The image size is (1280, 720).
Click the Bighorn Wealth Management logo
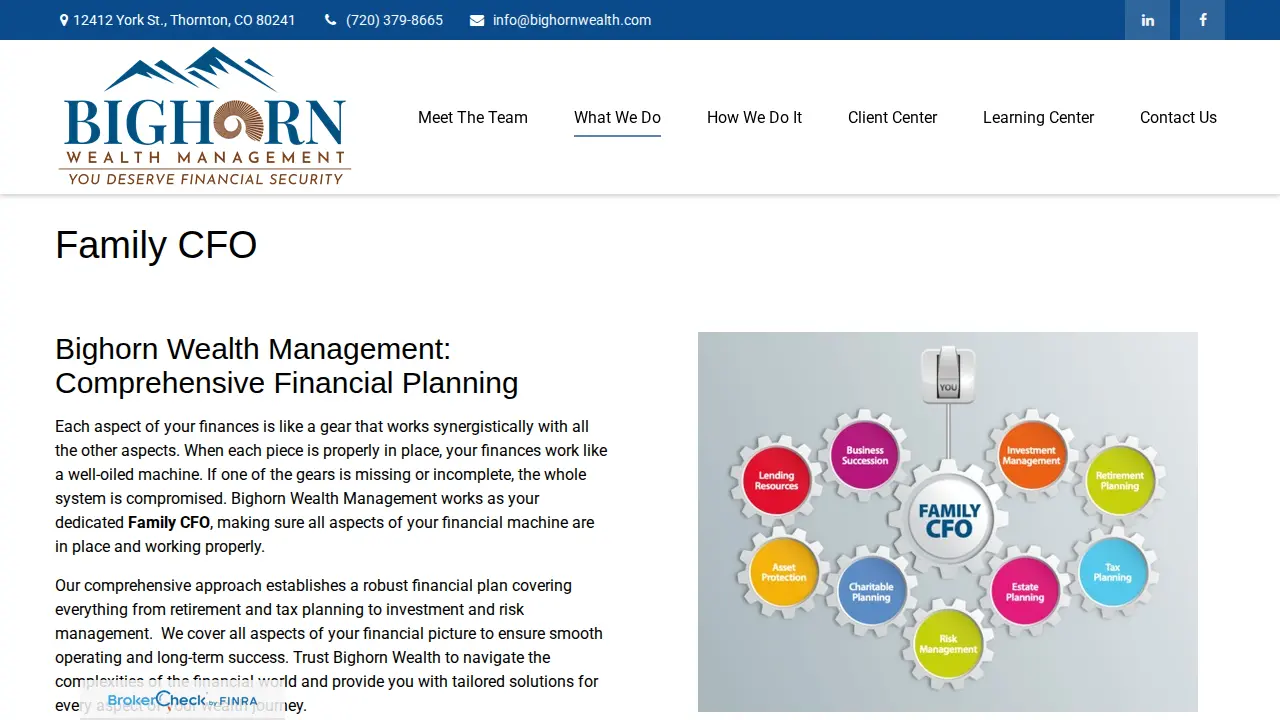(x=205, y=116)
